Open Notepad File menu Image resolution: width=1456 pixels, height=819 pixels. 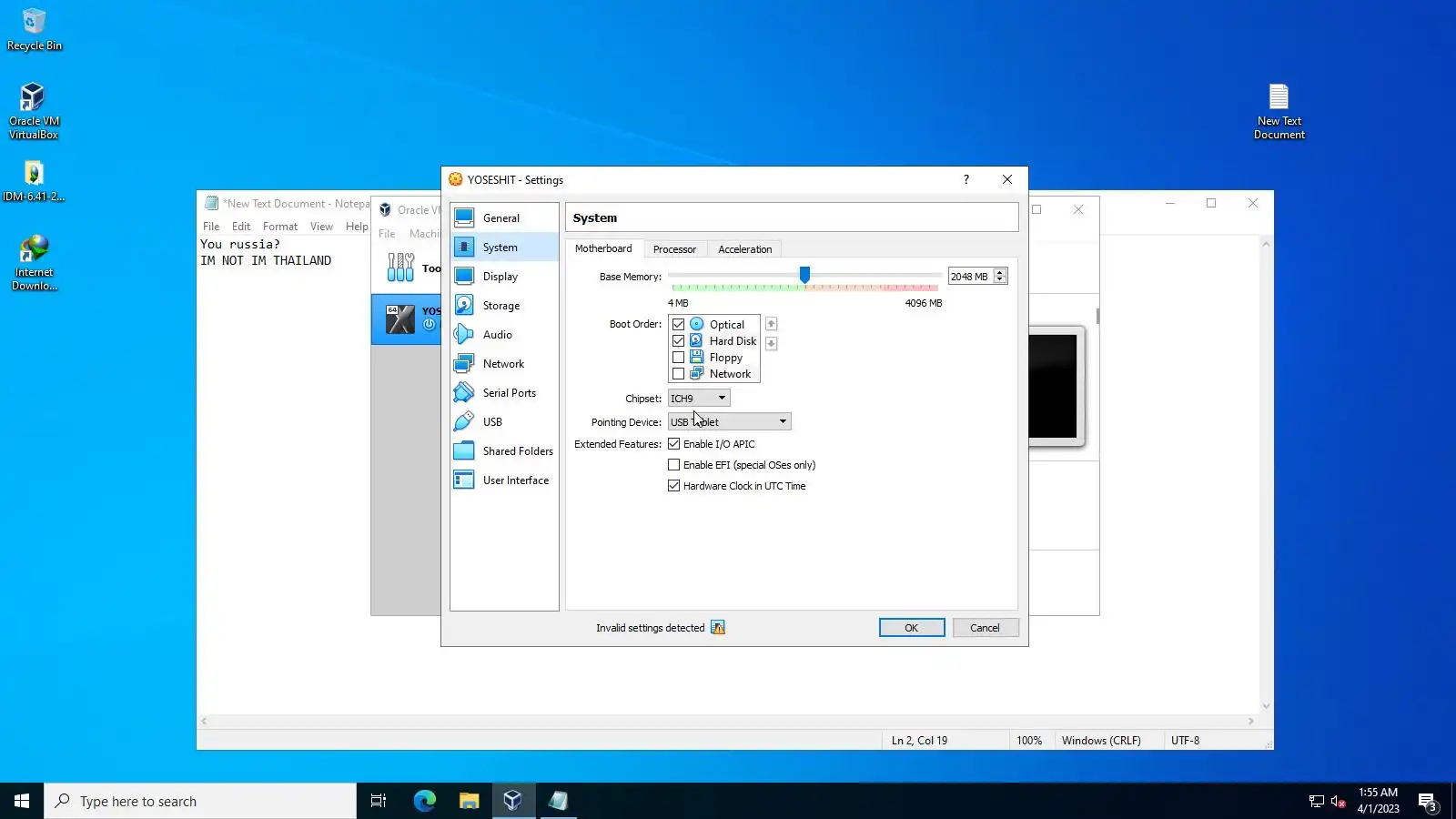click(x=211, y=227)
